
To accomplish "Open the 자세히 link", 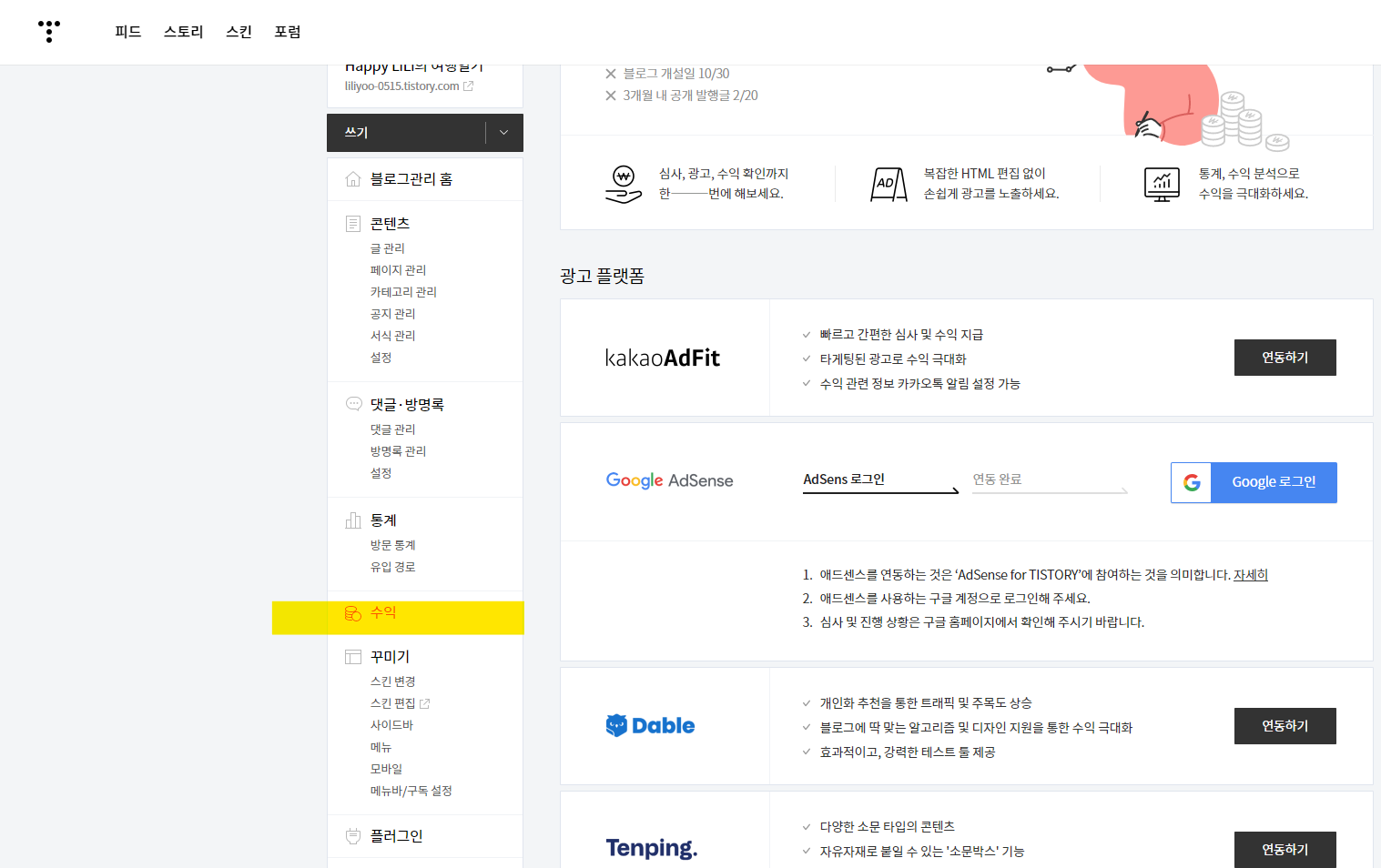I will point(1251,575).
